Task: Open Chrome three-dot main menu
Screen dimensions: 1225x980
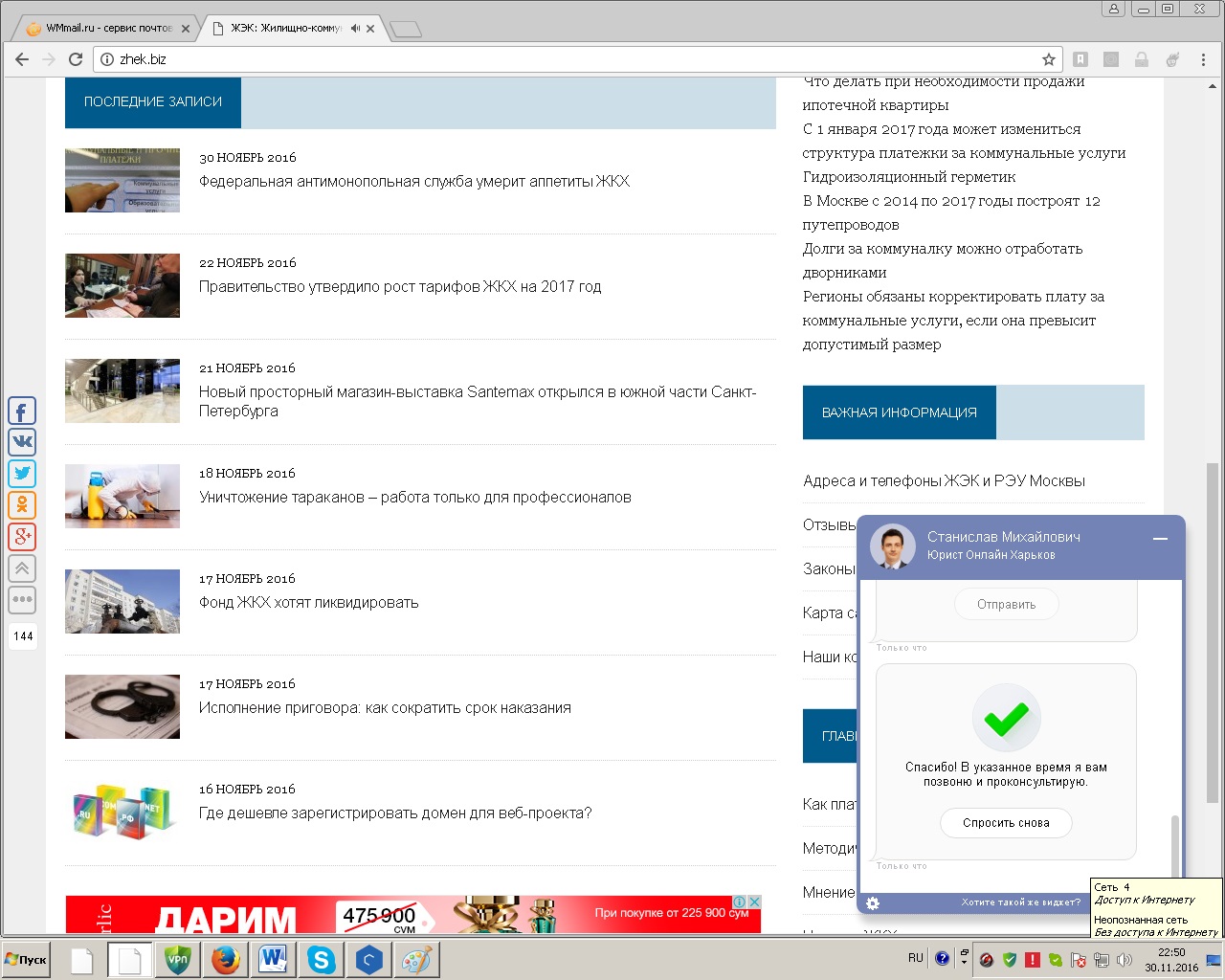Action: [1204, 59]
